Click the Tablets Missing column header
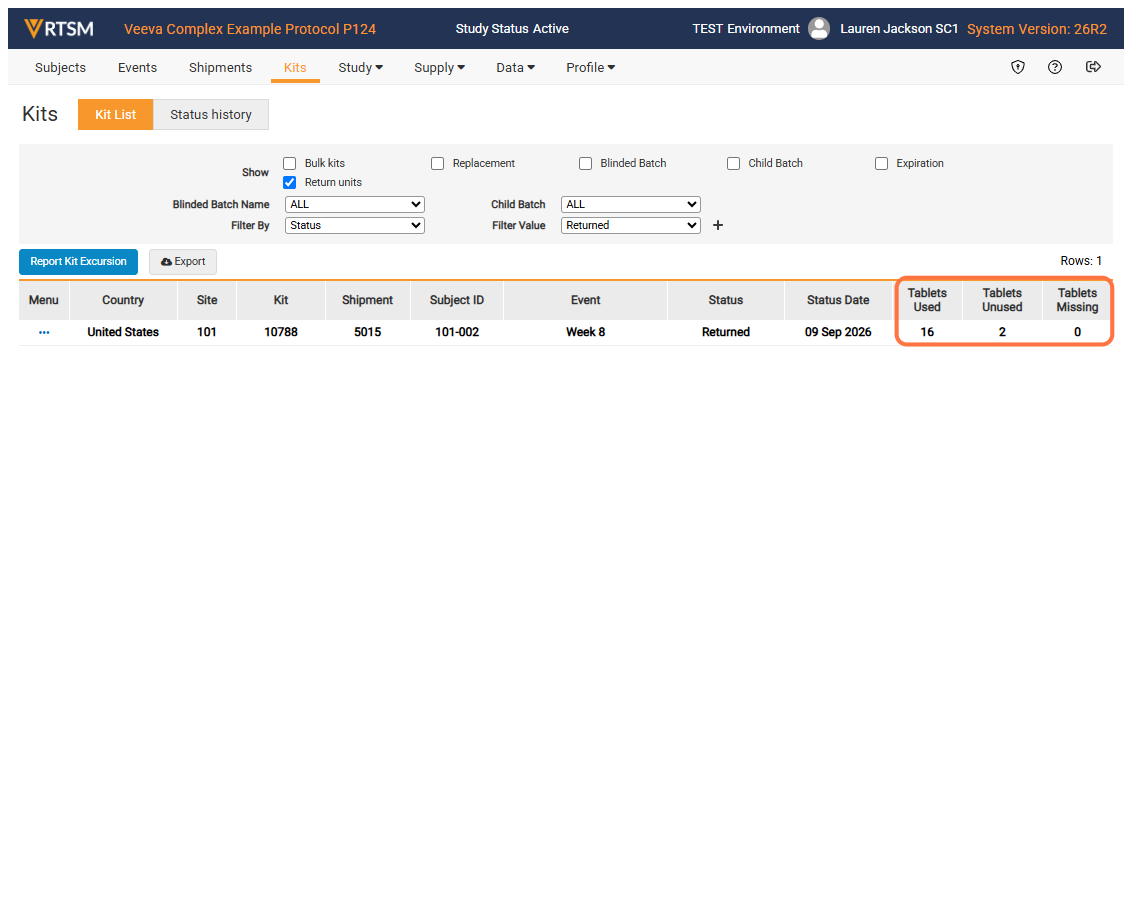The height and width of the screenshot is (920, 1132). click(1077, 300)
